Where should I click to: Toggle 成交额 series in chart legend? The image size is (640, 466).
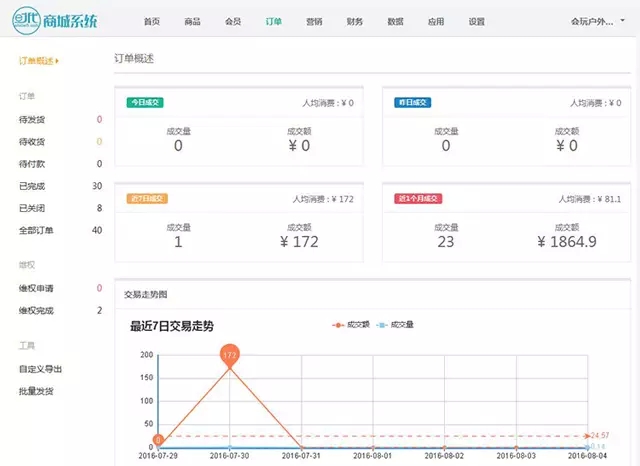[351, 325]
